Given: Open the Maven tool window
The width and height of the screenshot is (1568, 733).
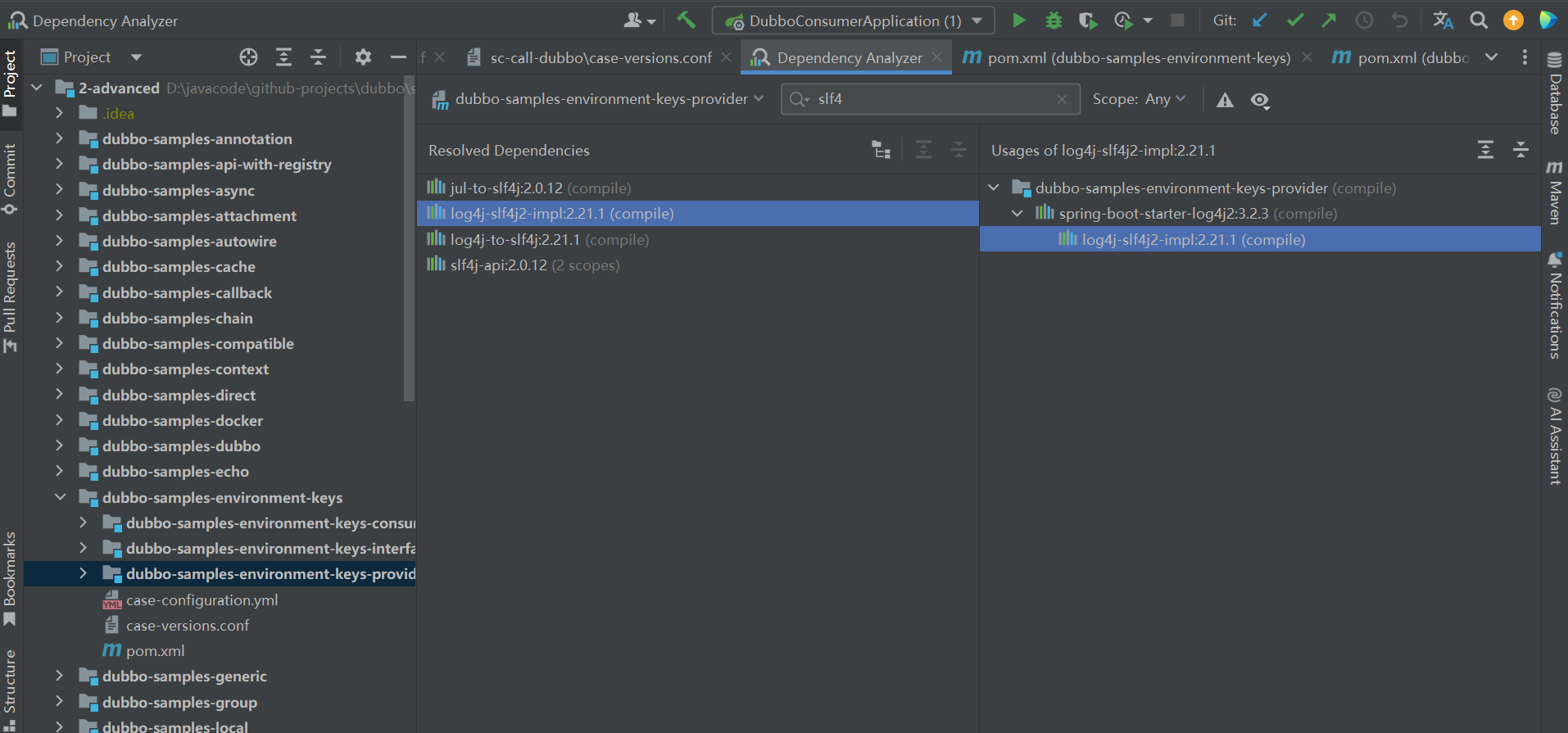Looking at the screenshot, I should [x=1554, y=193].
